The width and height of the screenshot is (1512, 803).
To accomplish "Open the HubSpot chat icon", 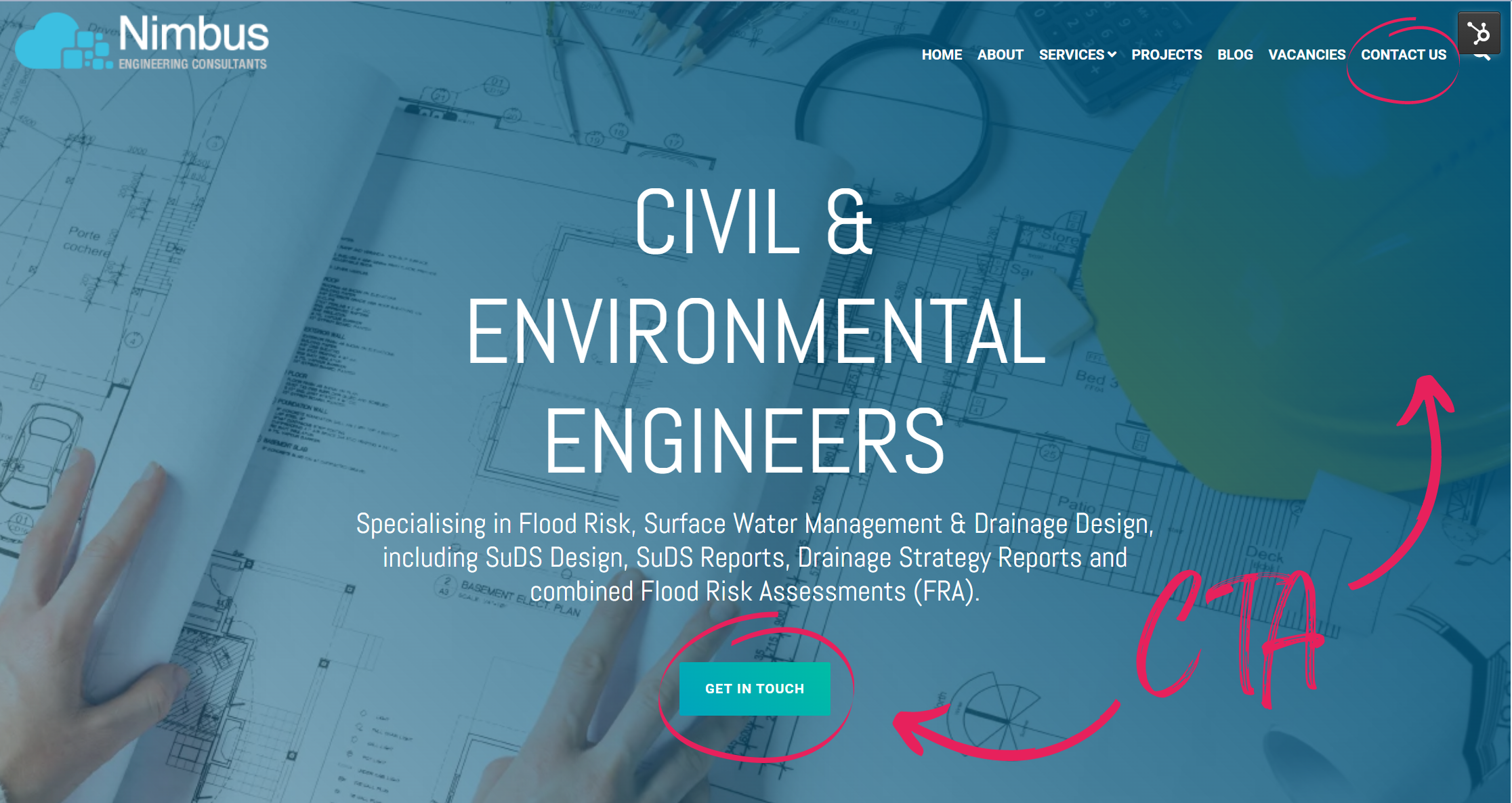I will tap(1483, 37).
